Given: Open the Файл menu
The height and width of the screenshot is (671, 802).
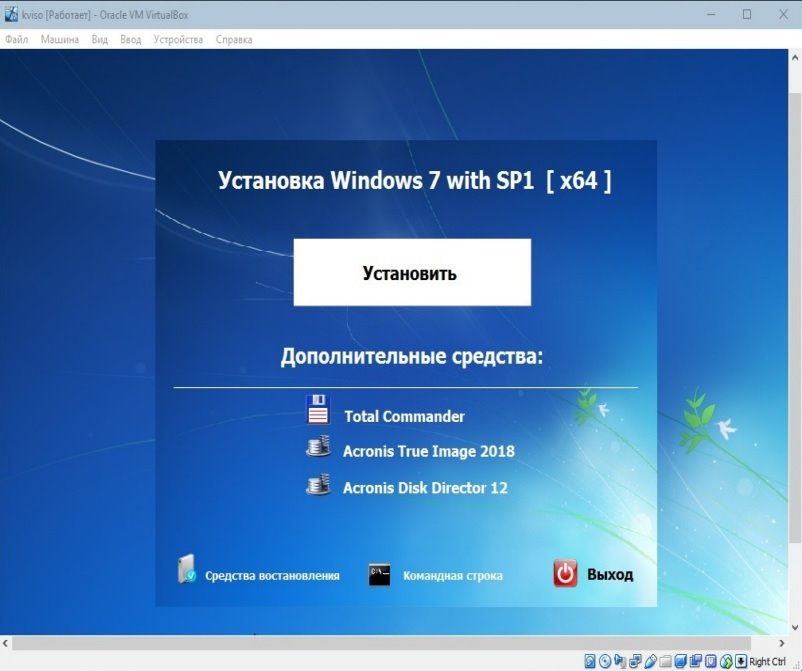Looking at the screenshot, I should coord(16,39).
